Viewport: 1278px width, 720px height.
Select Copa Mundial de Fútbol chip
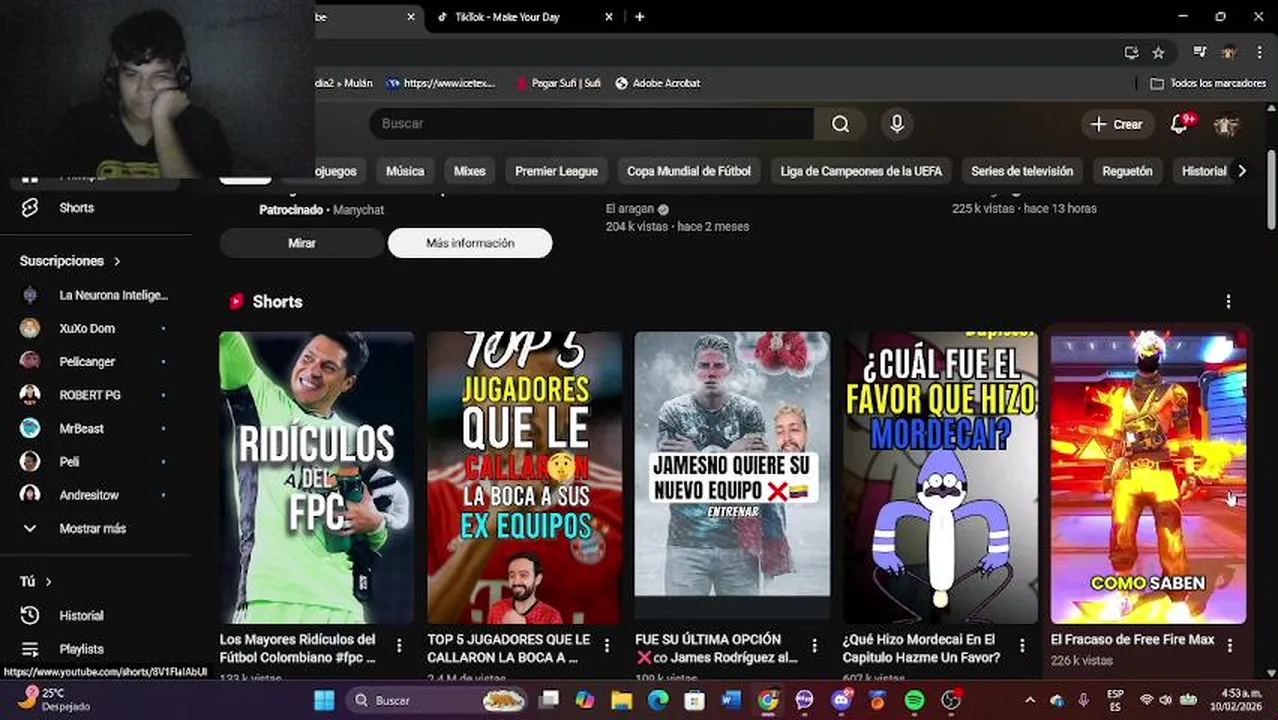click(689, 171)
